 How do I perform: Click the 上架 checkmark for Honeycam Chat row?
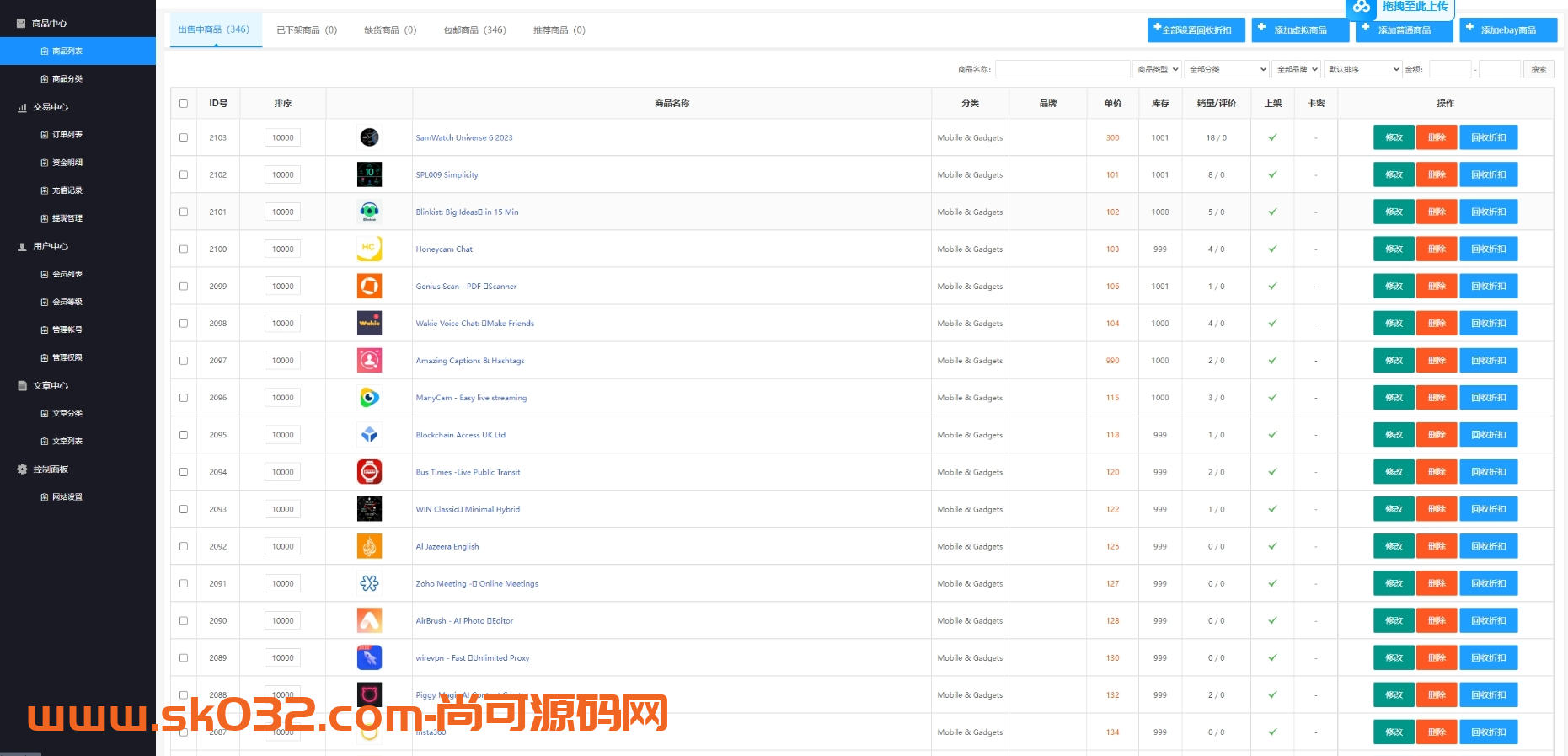[1272, 249]
